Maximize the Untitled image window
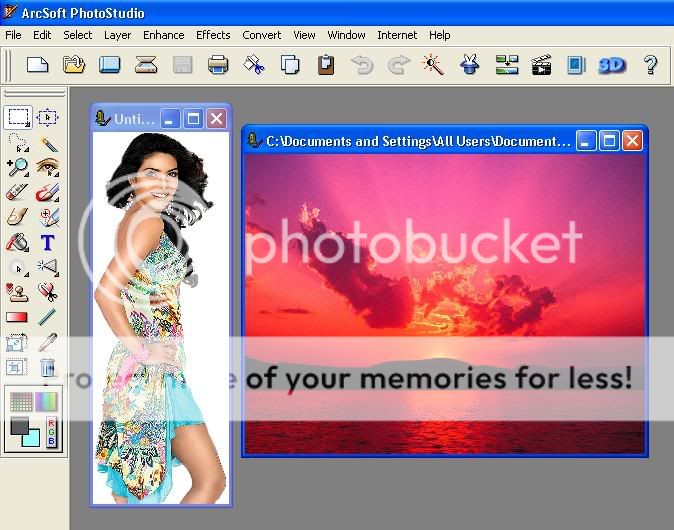This screenshot has width=674, height=530. pyautogui.click(x=193, y=119)
